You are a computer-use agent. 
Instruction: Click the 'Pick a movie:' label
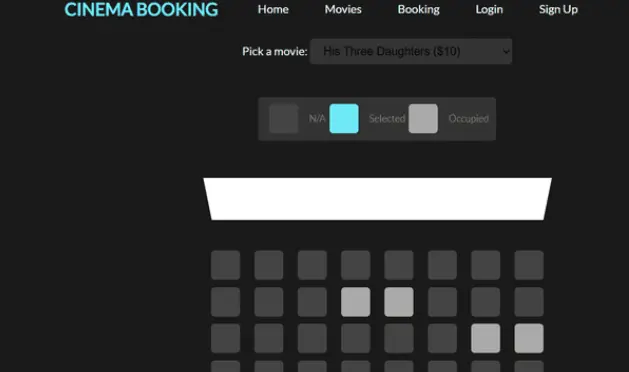click(x=275, y=51)
